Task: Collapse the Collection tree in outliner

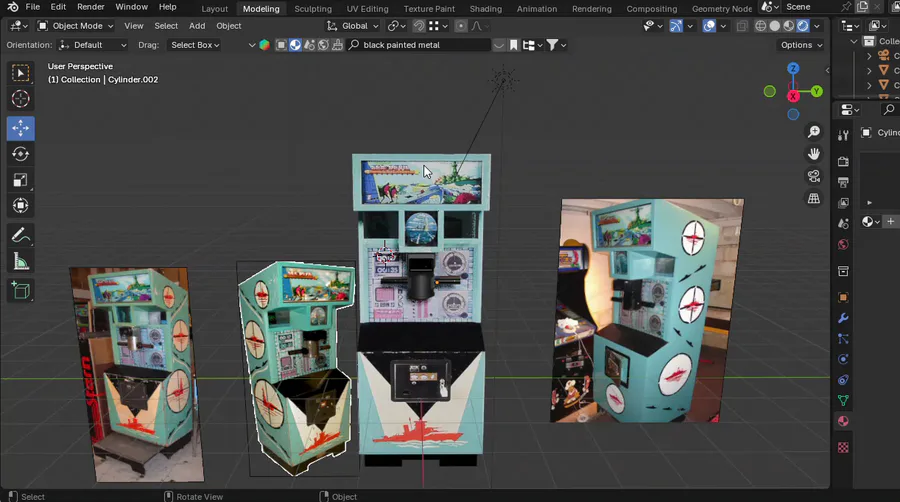Action: click(x=854, y=41)
